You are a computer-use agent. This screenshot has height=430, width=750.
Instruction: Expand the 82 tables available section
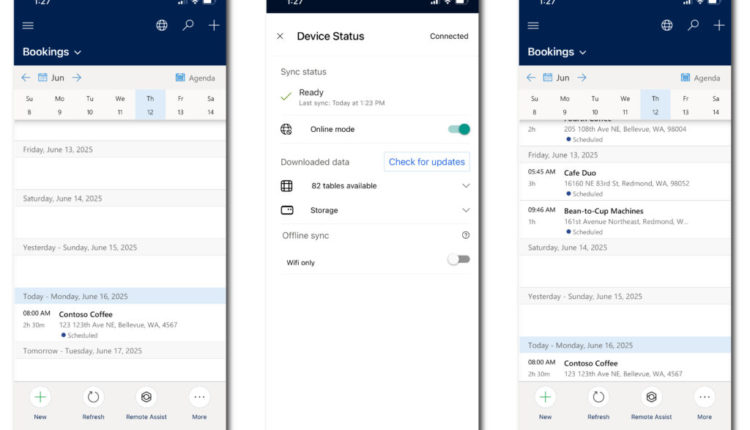(x=465, y=186)
